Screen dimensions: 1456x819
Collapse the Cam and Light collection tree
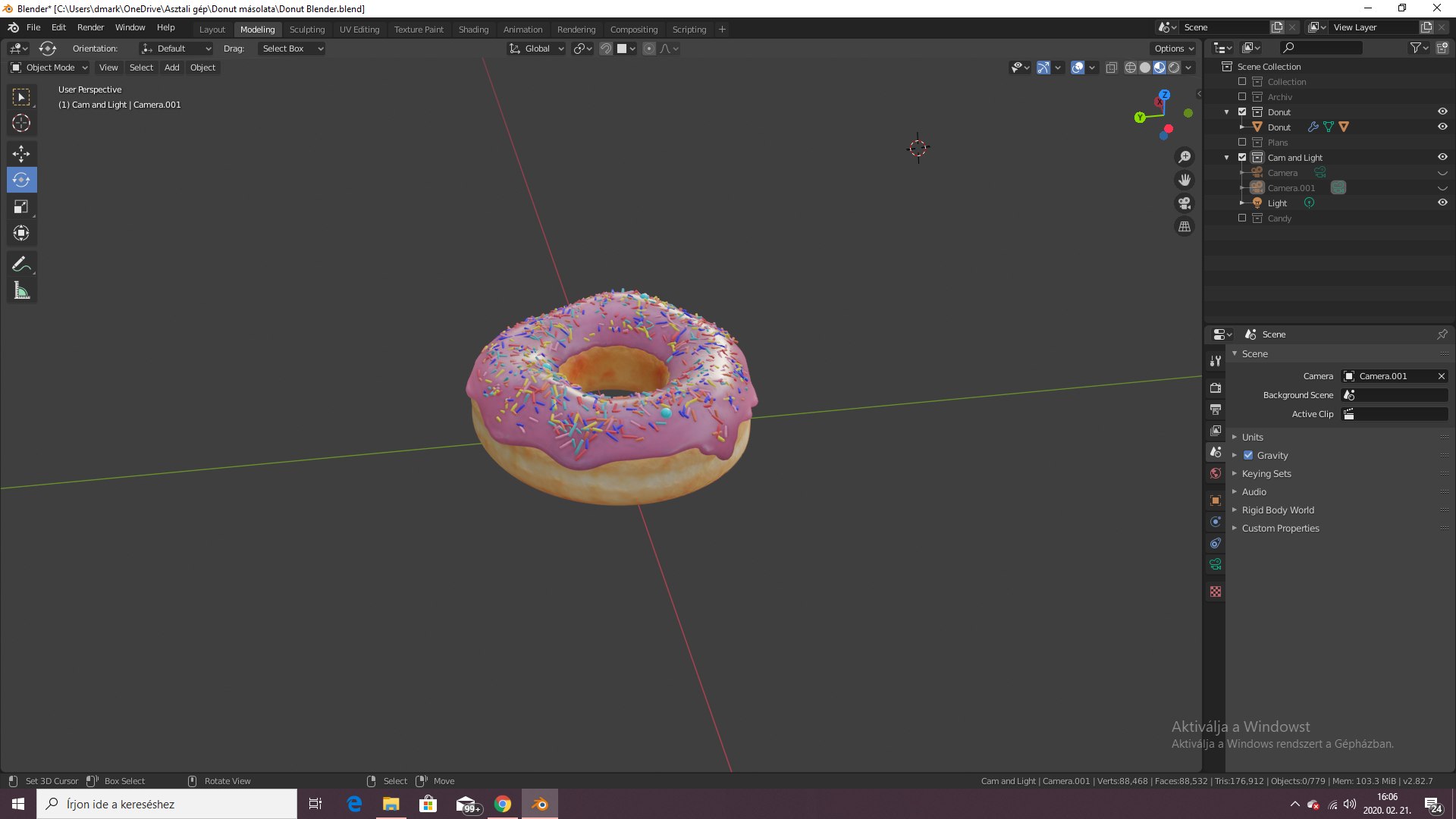[1227, 158]
